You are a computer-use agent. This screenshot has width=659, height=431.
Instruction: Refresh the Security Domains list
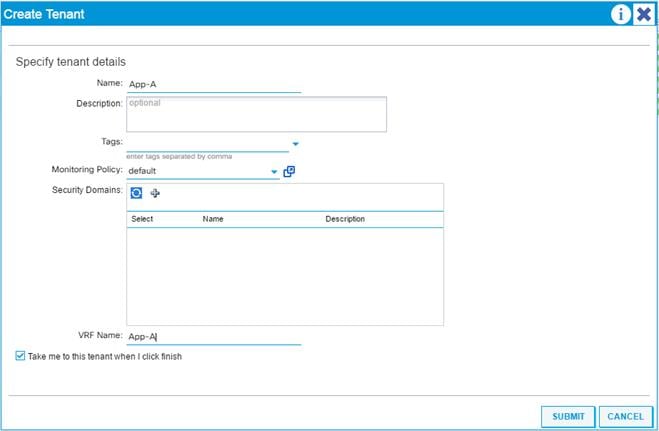[136, 193]
